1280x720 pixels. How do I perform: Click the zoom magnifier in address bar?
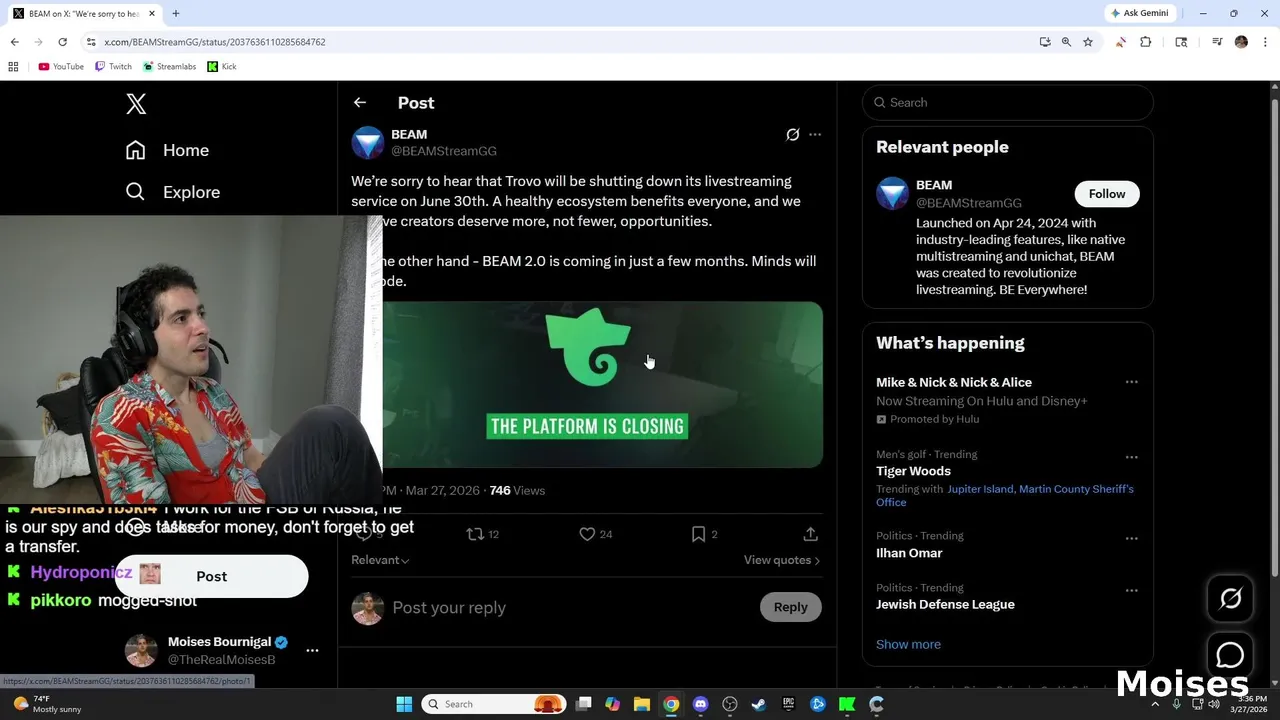pyautogui.click(x=1066, y=42)
